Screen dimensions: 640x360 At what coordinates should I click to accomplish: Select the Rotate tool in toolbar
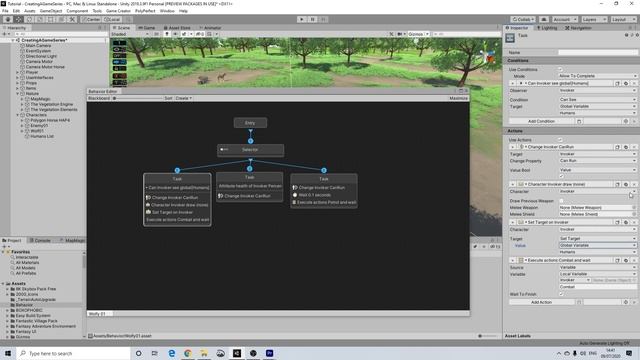pyautogui.click(x=29, y=19)
